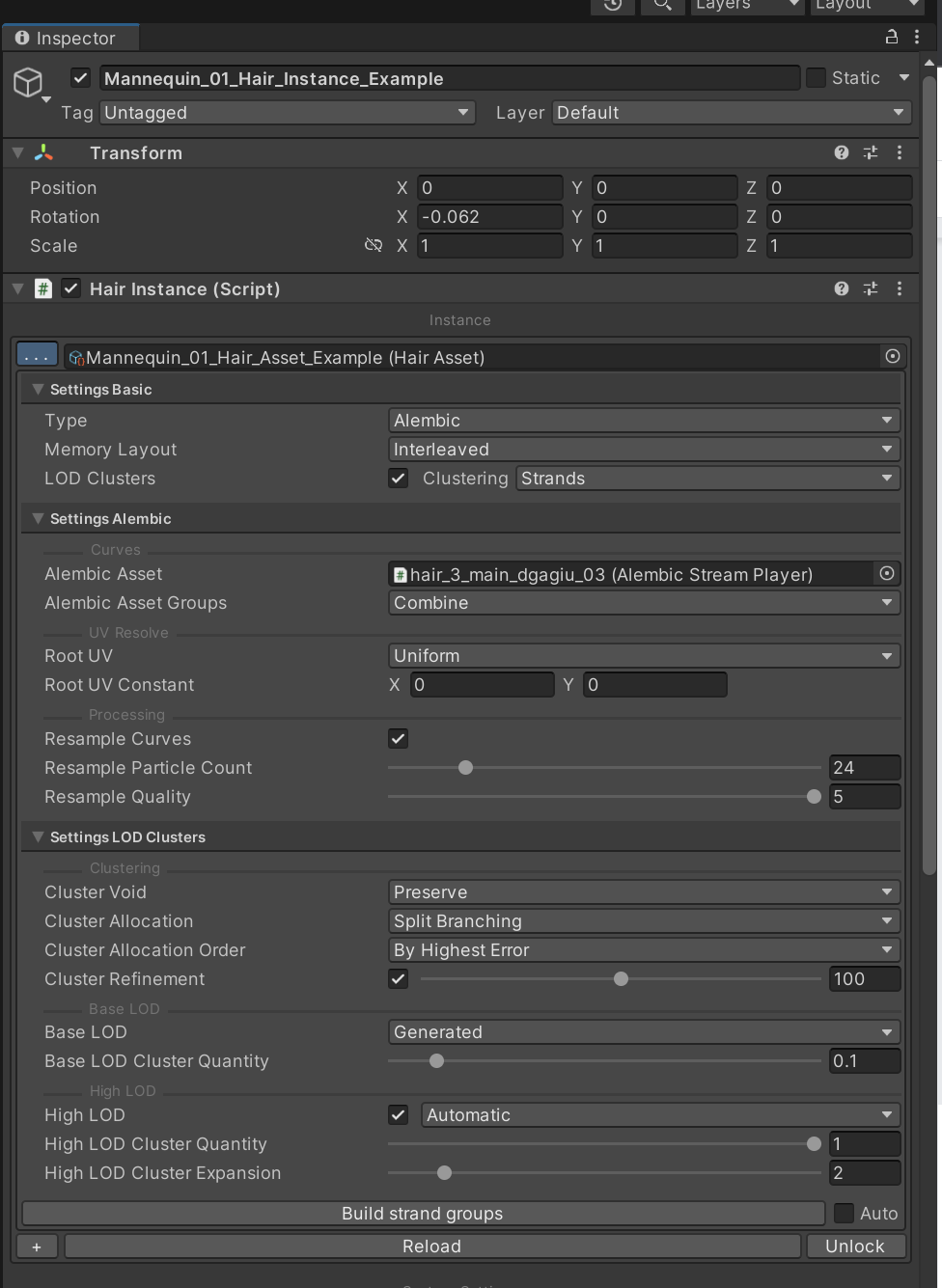Click the Hair Asset object picker circle
The width and height of the screenshot is (942, 1288).
(892, 357)
